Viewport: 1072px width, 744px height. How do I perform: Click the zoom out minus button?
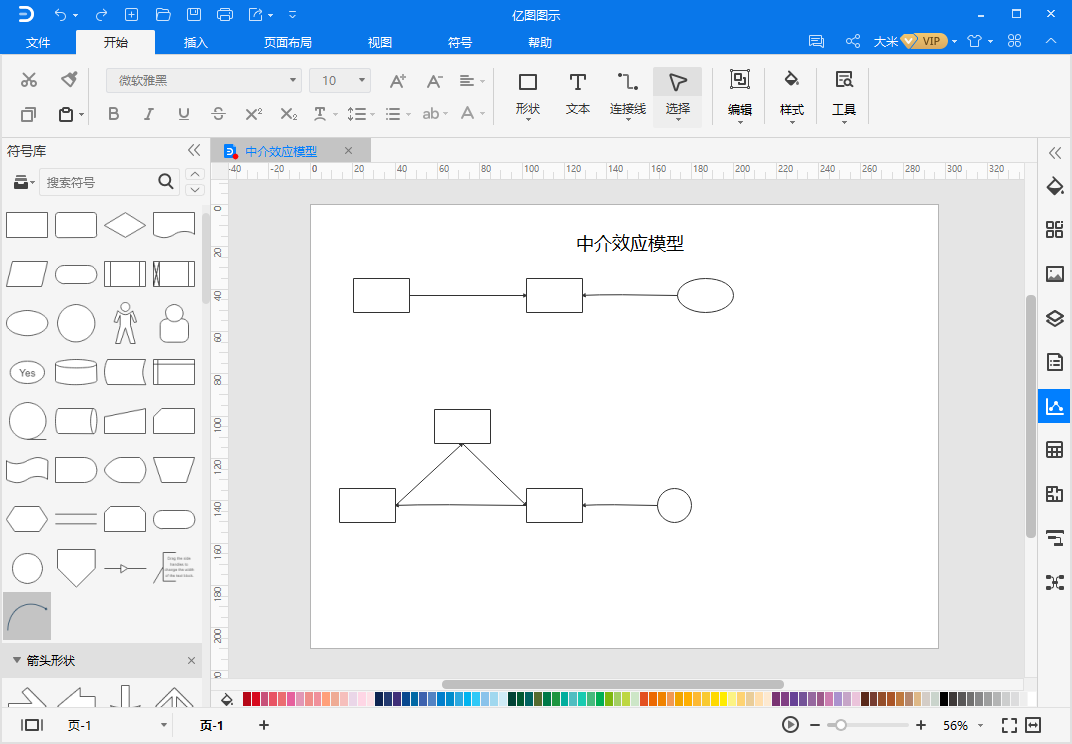coord(814,725)
